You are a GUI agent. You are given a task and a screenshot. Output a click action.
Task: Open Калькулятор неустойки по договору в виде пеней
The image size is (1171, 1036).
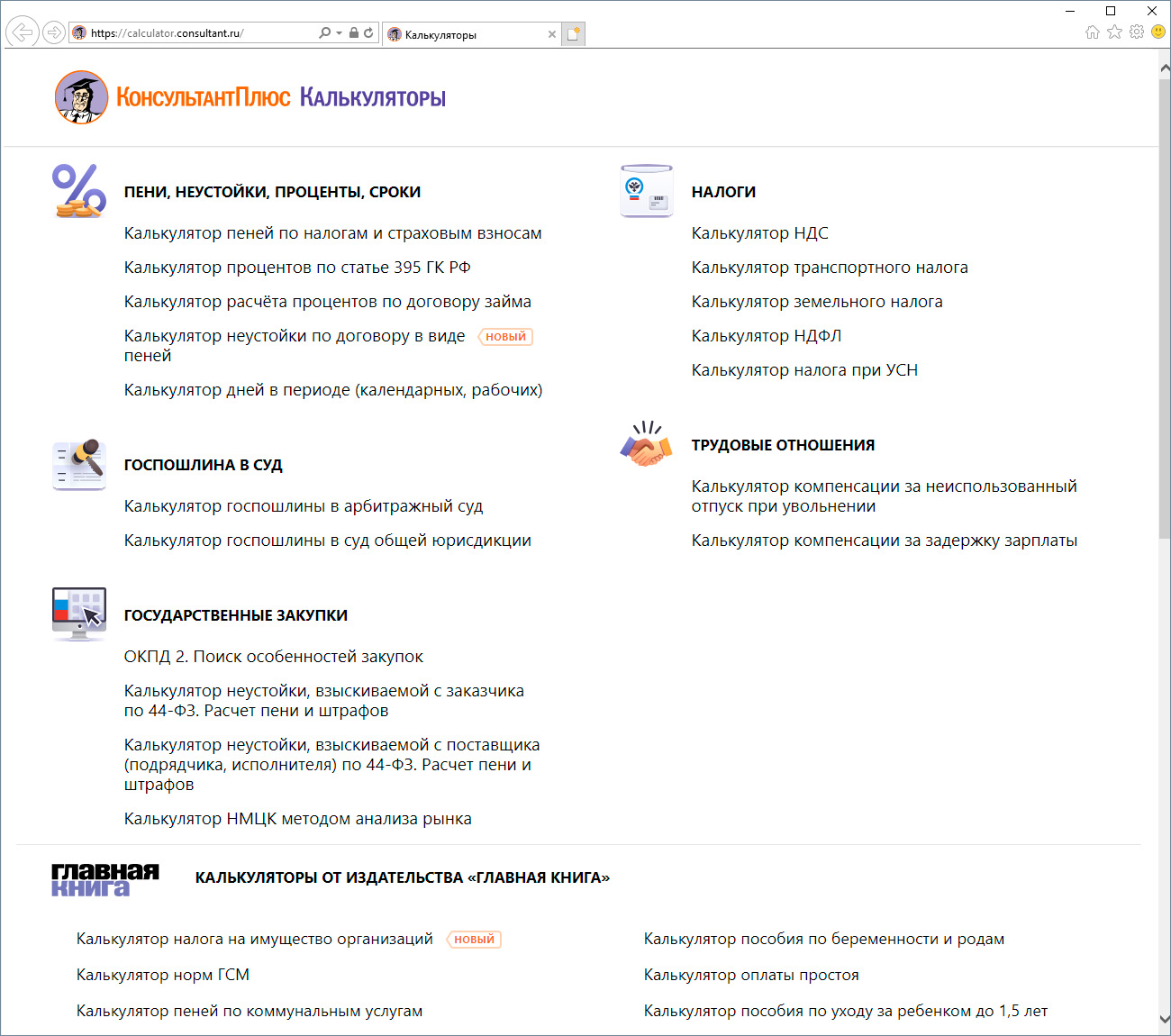(295, 345)
